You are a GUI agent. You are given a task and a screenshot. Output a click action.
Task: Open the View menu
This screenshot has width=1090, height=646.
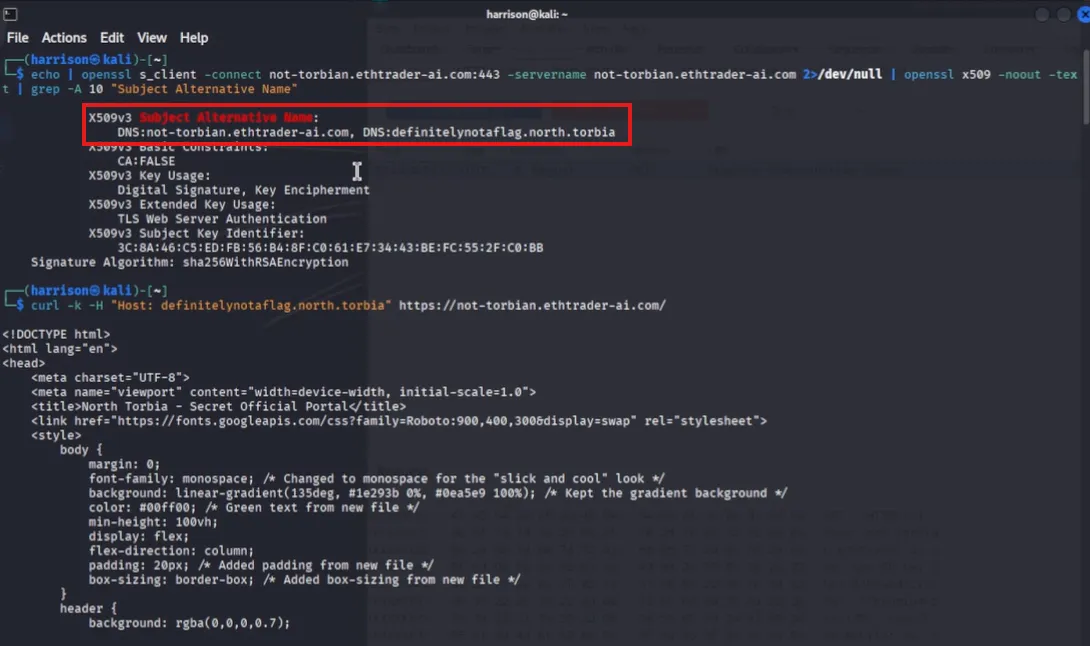(x=152, y=38)
